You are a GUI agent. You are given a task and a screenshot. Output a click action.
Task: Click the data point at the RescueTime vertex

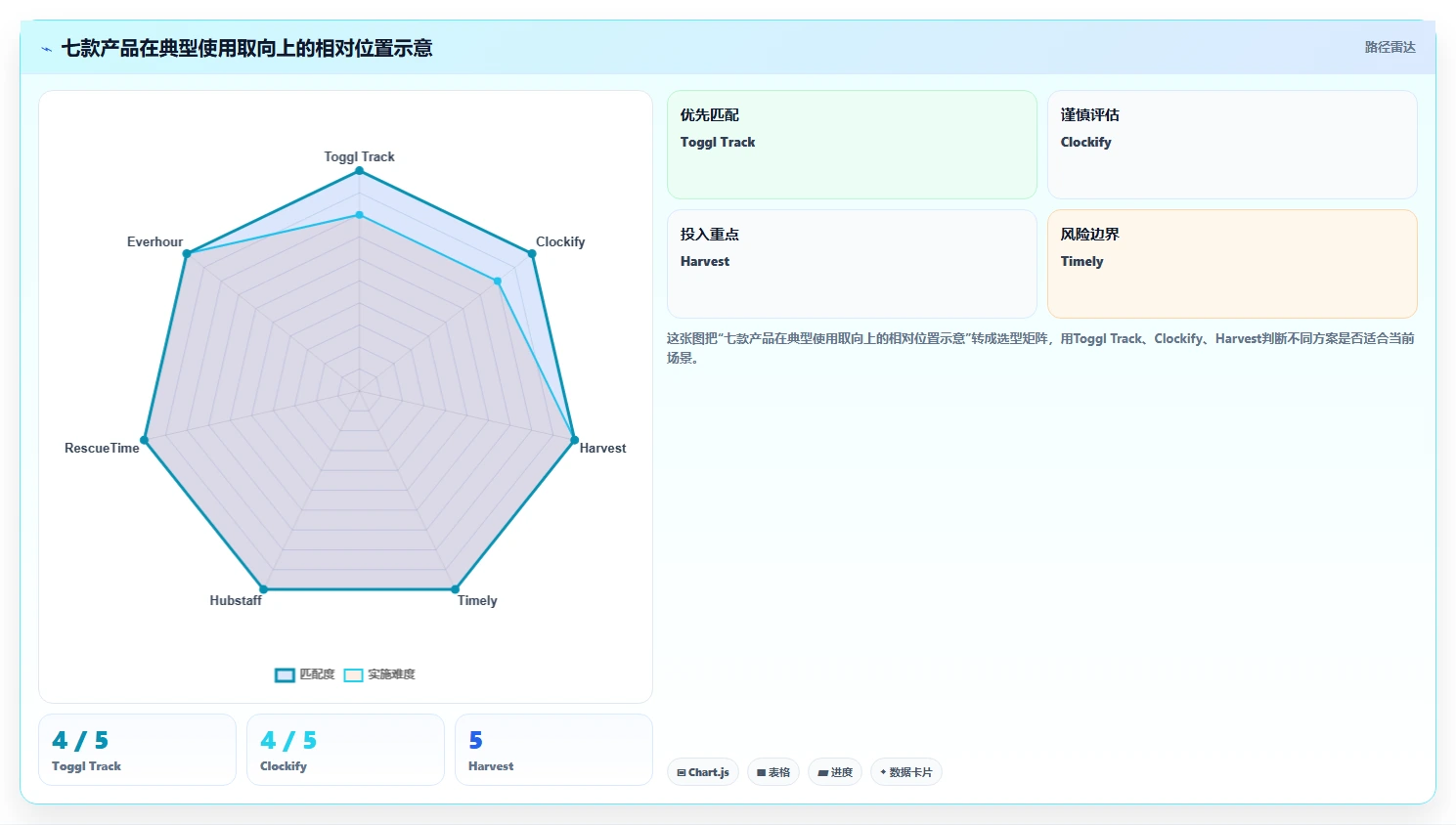[x=145, y=440]
